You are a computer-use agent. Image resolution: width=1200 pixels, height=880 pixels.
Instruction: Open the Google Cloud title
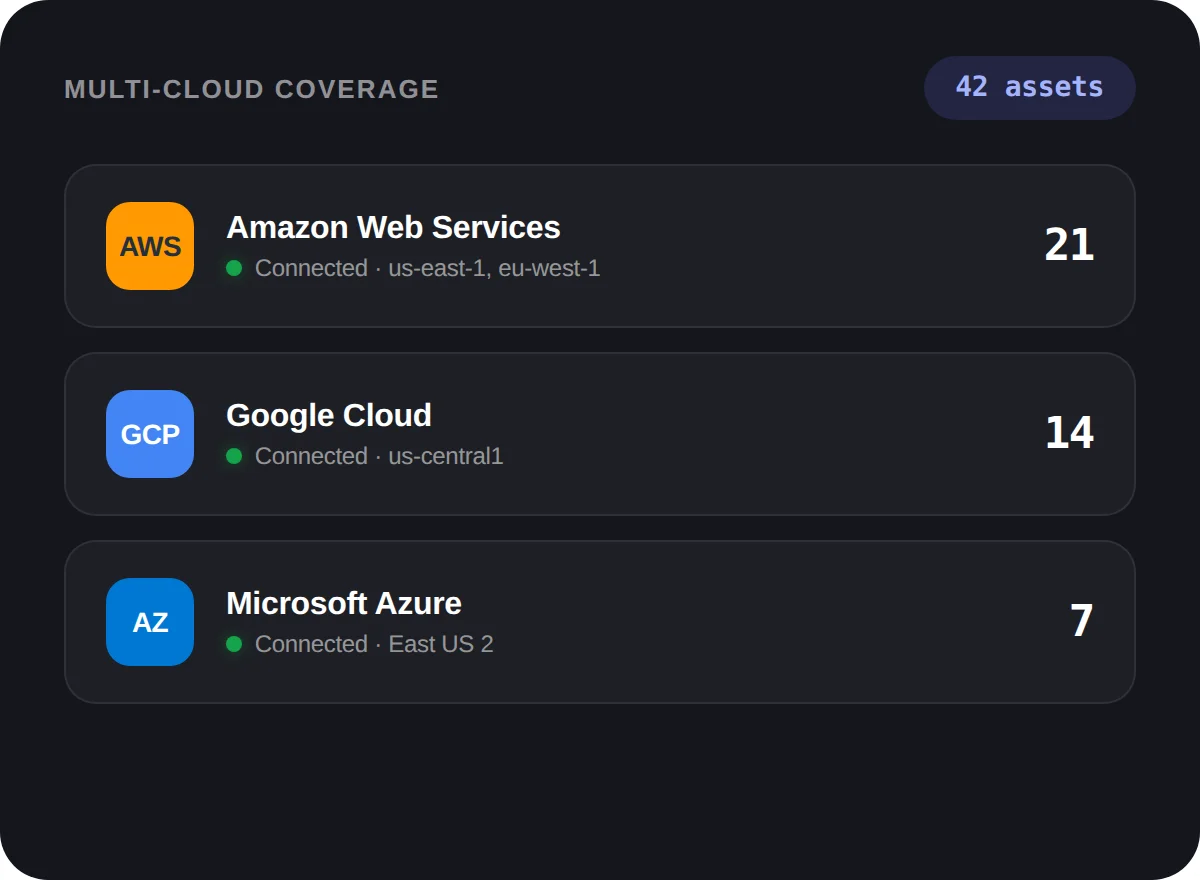click(x=329, y=415)
